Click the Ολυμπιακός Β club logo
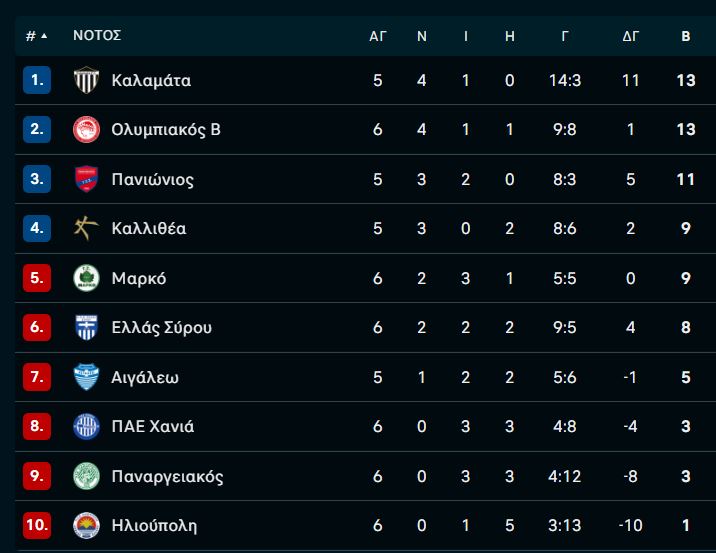The width and height of the screenshot is (716, 553). point(87,129)
